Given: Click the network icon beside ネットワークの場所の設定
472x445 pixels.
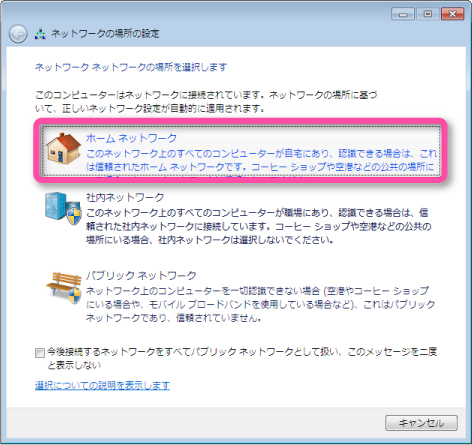Looking at the screenshot, I should click(x=40, y=34).
